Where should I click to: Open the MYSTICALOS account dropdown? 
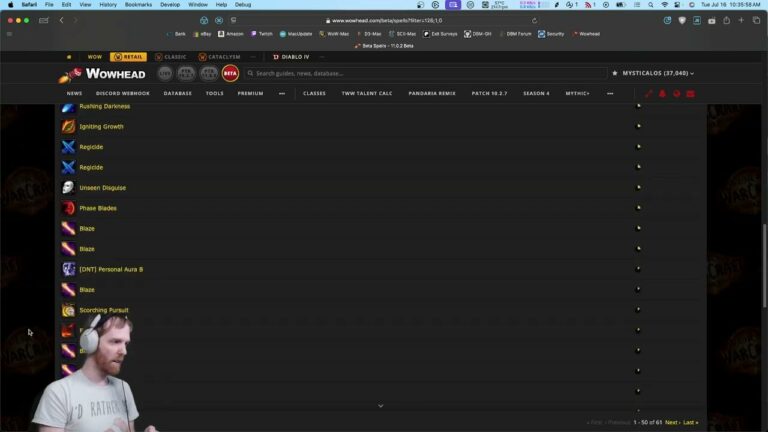point(658,73)
